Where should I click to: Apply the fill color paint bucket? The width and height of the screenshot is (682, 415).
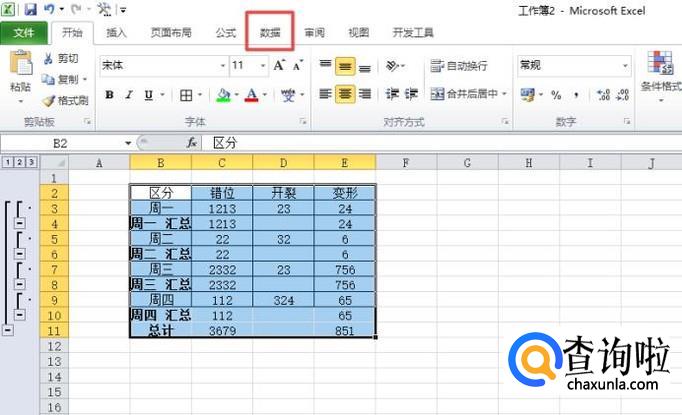(x=224, y=95)
